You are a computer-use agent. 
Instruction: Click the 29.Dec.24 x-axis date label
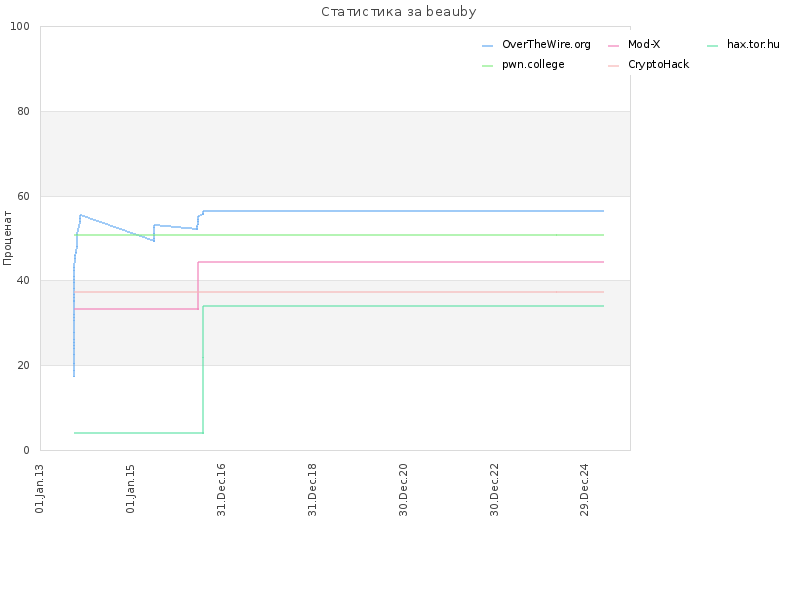point(584,490)
